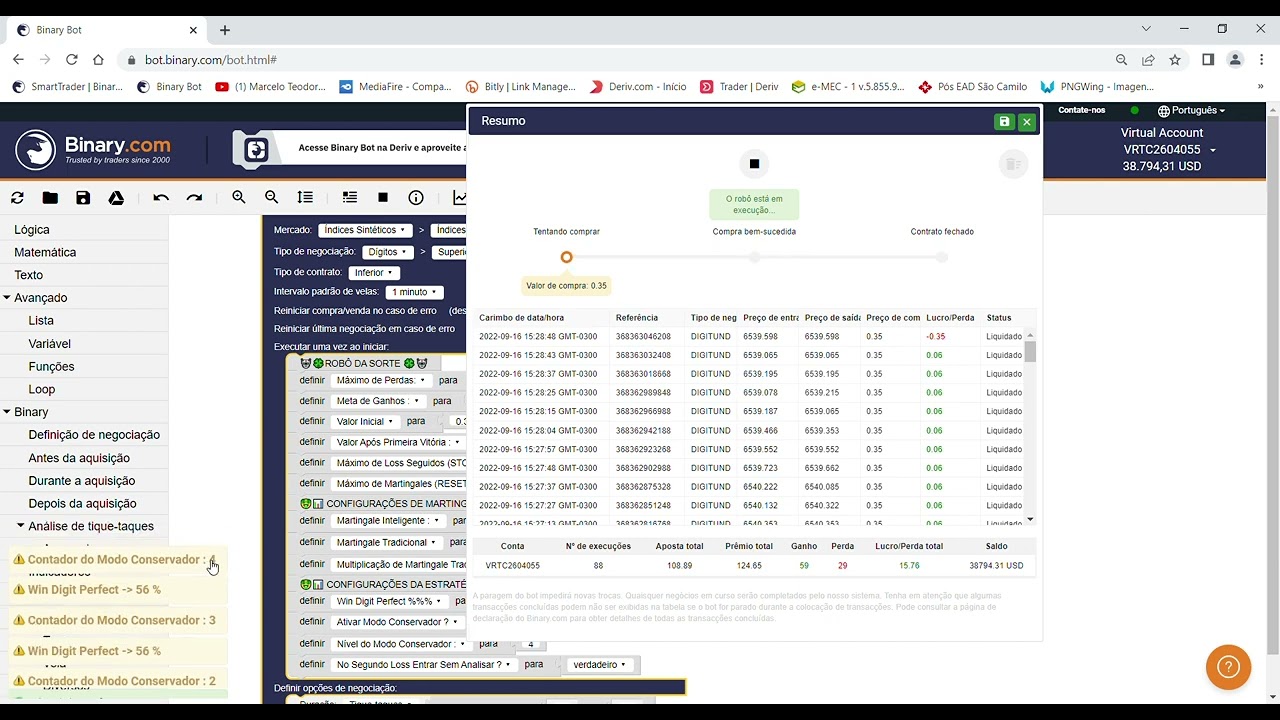Open the Meta de Ganhos variable dropdown
The height and width of the screenshot is (720, 1280).
[377, 401]
